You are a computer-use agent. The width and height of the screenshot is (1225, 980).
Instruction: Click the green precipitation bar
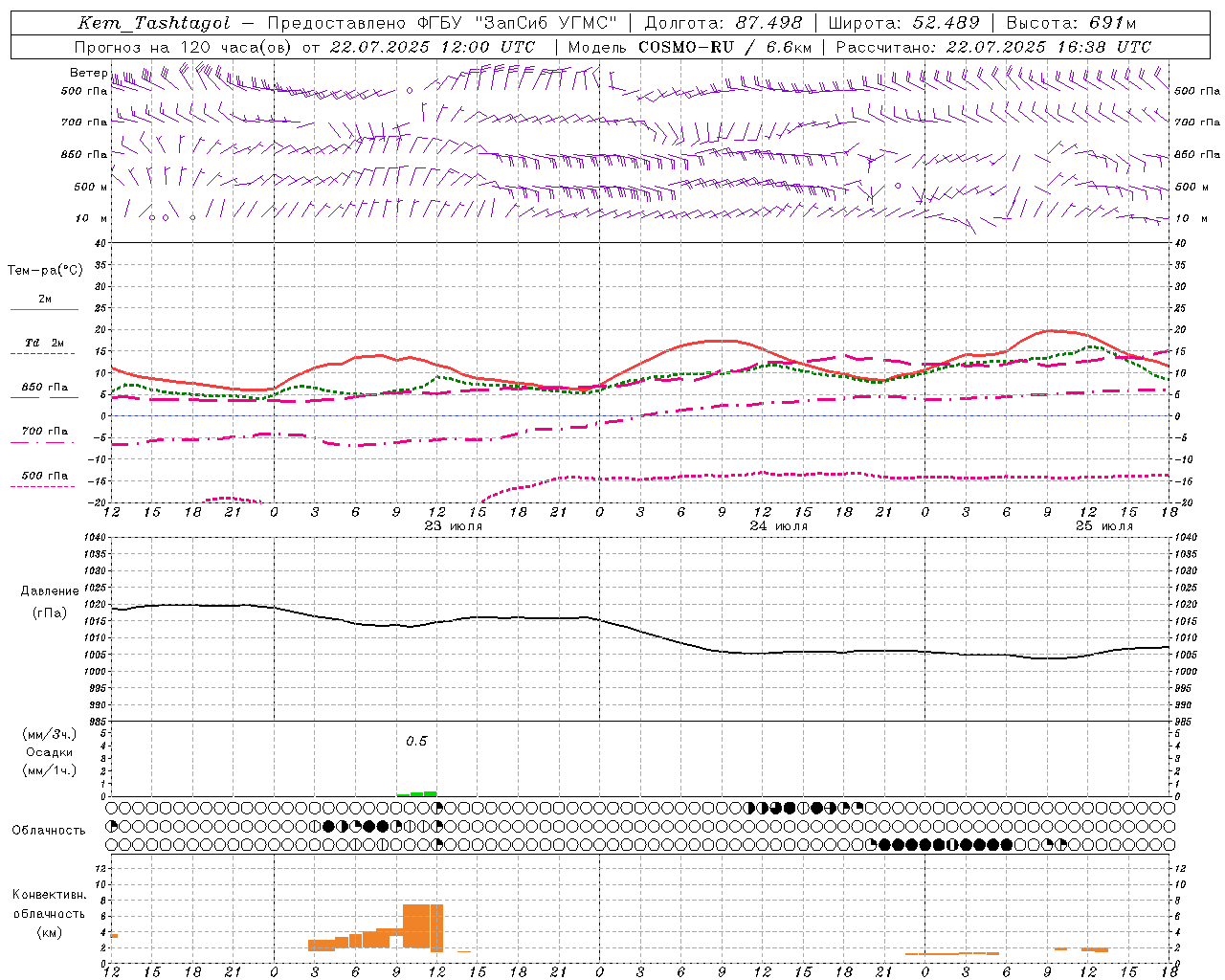(x=417, y=793)
